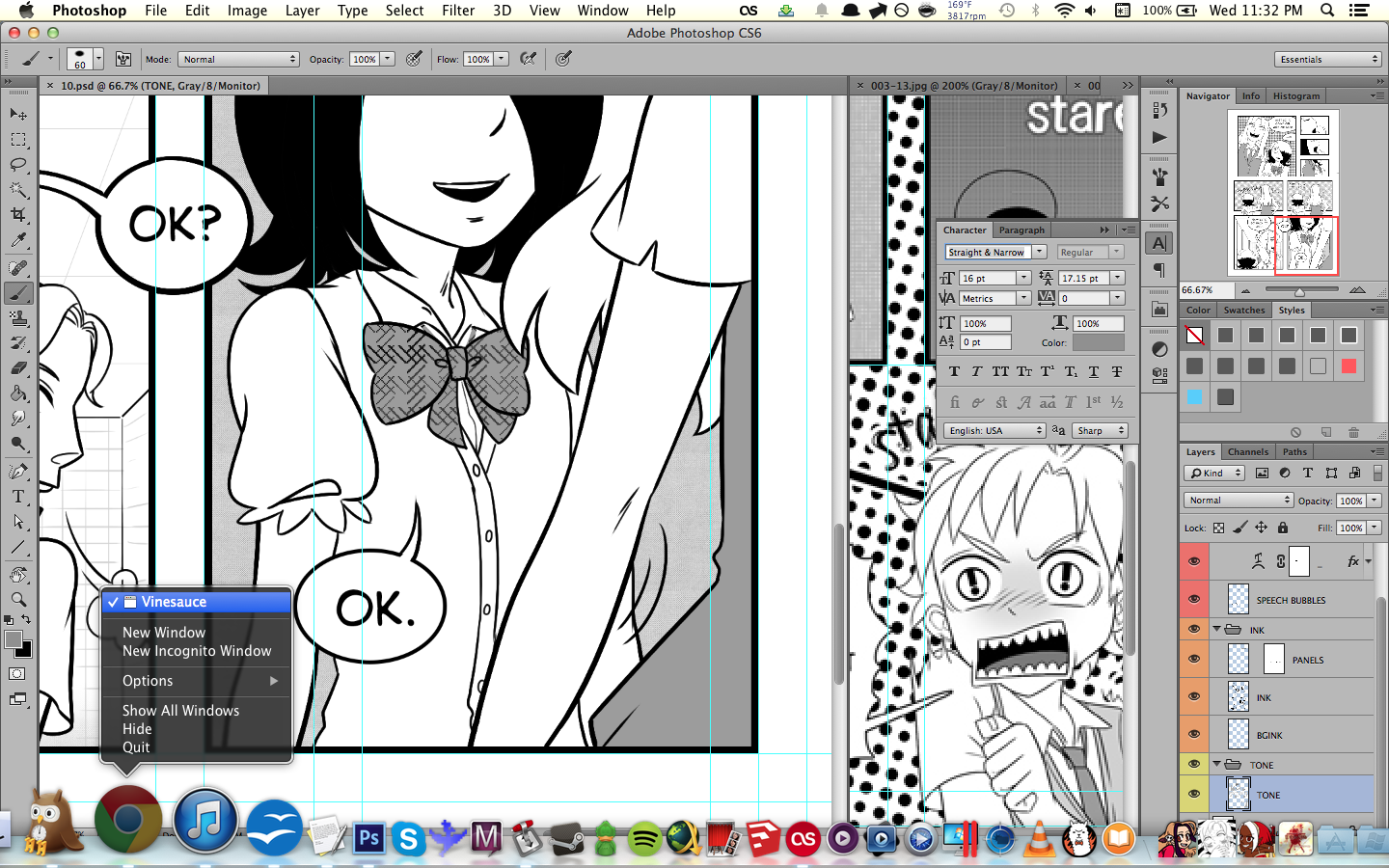1389x868 pixels.
Task: Toggle Faux Bold in Character panel
Action: coord(954,371)
